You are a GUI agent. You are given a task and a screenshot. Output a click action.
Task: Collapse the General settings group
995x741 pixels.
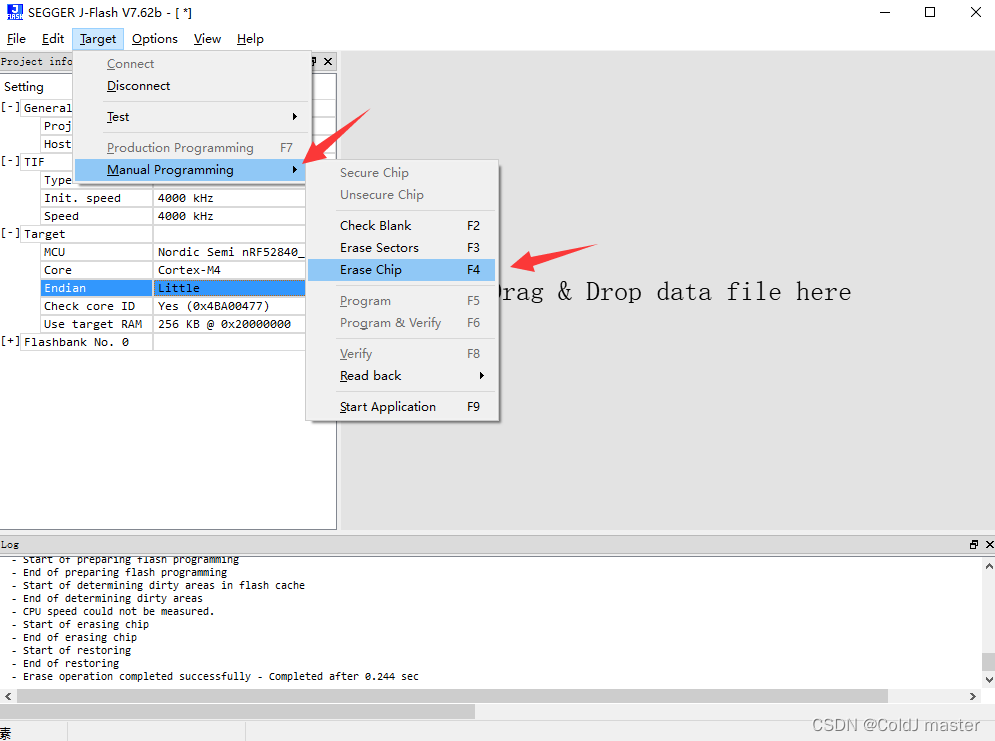[x=10, y=107]
